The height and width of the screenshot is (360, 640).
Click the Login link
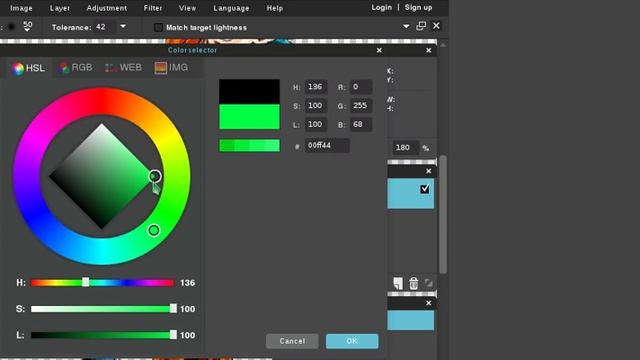pyautogui.click(x=381, y=8)
